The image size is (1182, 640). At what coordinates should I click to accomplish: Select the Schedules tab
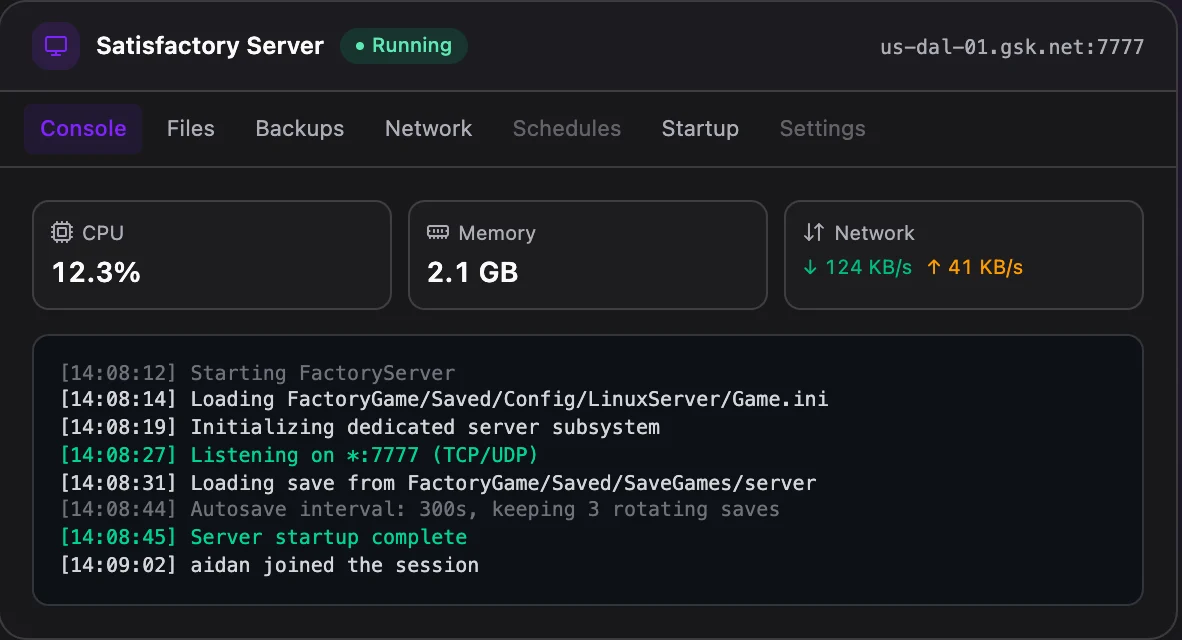[x=567, y=129]
